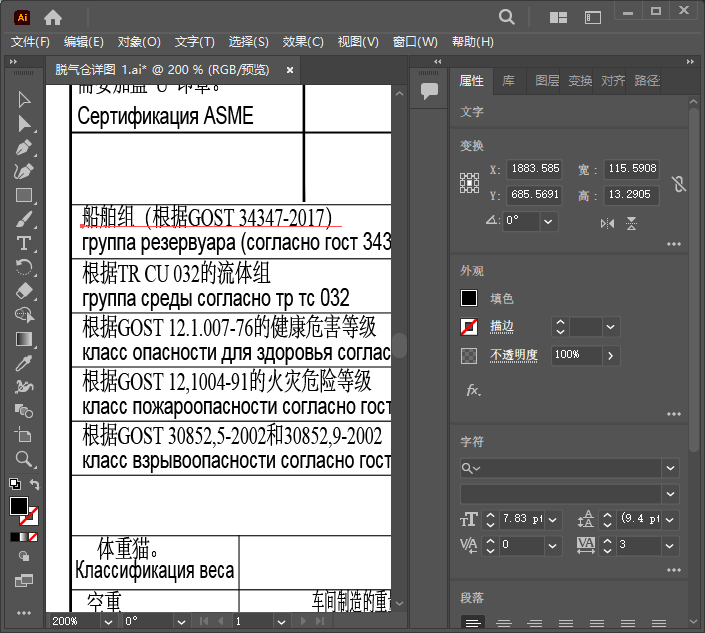The height and width of the screenshot is (633, 705).
Task: Toggle constrain width and height proportions link
Action: pos(679,183)
